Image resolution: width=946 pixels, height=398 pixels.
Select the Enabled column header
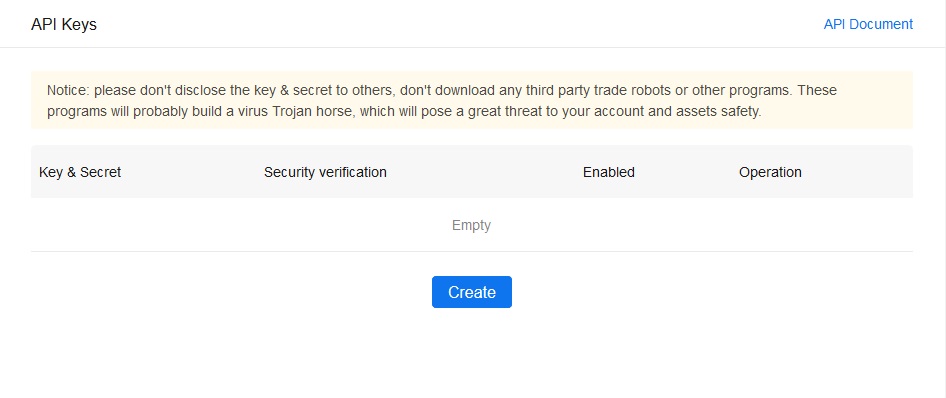pos(609,172)
